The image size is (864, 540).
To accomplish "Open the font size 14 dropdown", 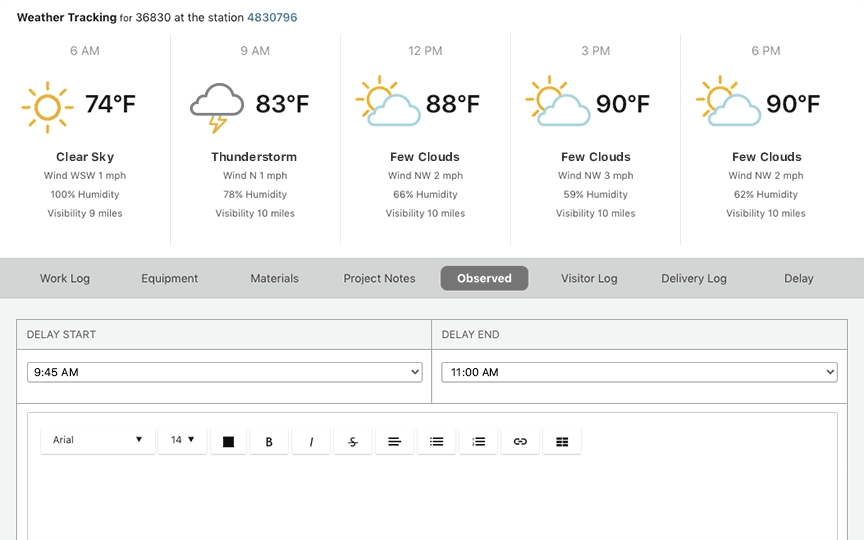I will tap(182, 440).
